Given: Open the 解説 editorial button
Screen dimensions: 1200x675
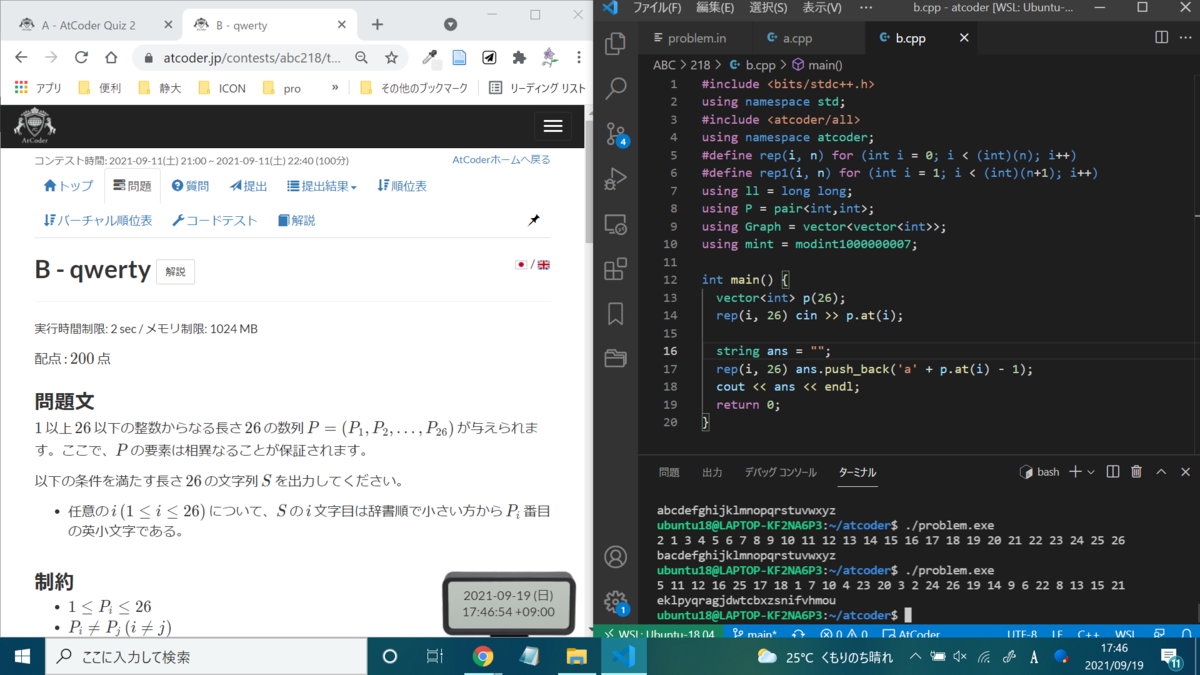Looking at the screenshot, I should tap(175, 271).
